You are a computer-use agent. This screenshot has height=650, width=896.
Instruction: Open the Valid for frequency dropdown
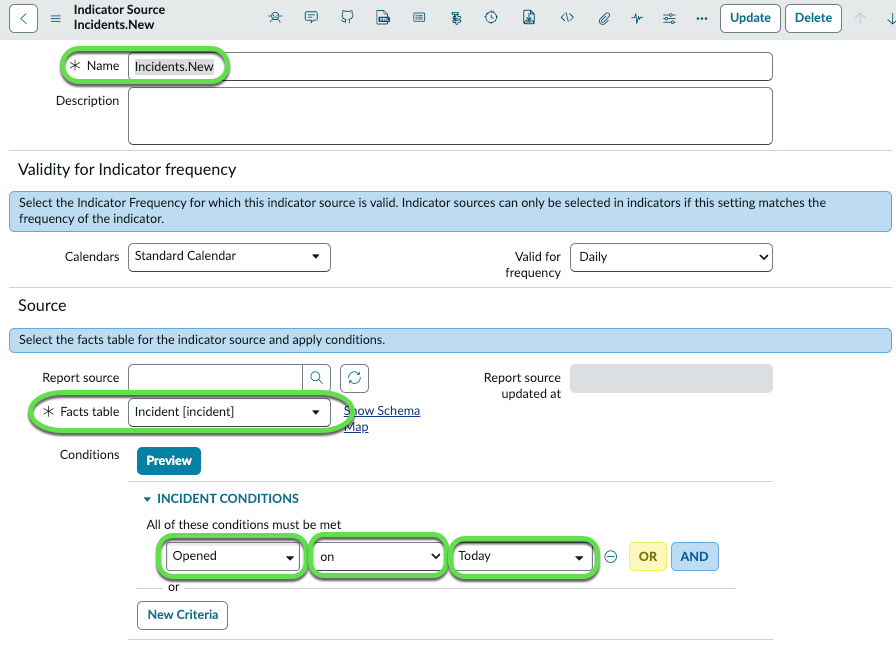[x=671, y=257]
